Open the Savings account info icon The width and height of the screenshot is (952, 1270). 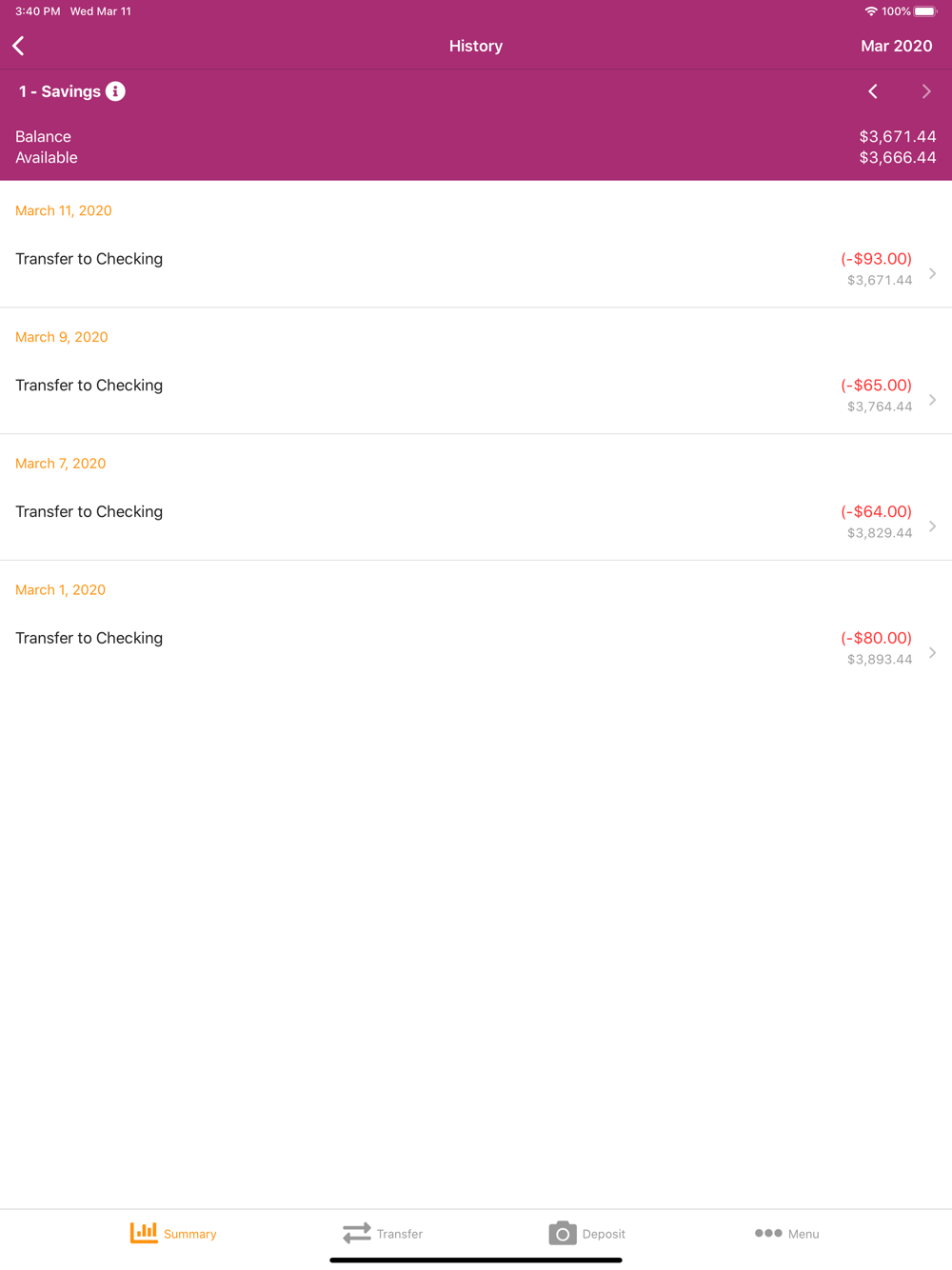115,91
